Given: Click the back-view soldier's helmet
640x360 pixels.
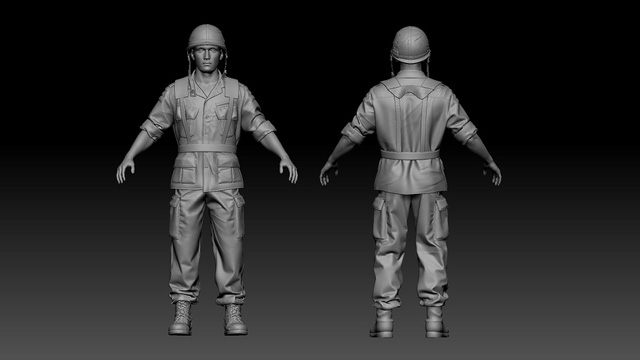Looking at the screenshot, I should pos(410,44).
